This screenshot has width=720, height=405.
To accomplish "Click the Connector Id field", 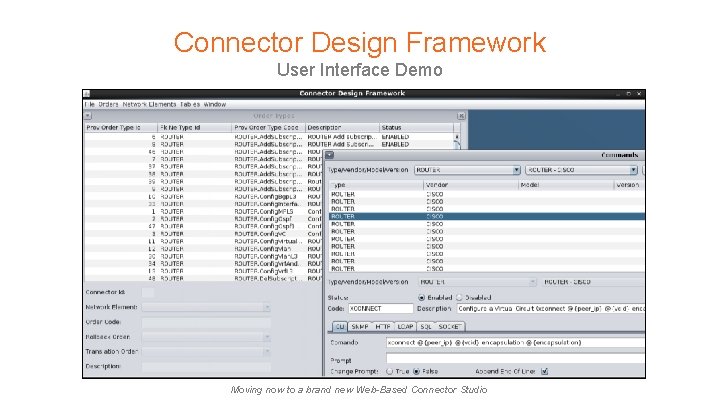I will (148, 292).
